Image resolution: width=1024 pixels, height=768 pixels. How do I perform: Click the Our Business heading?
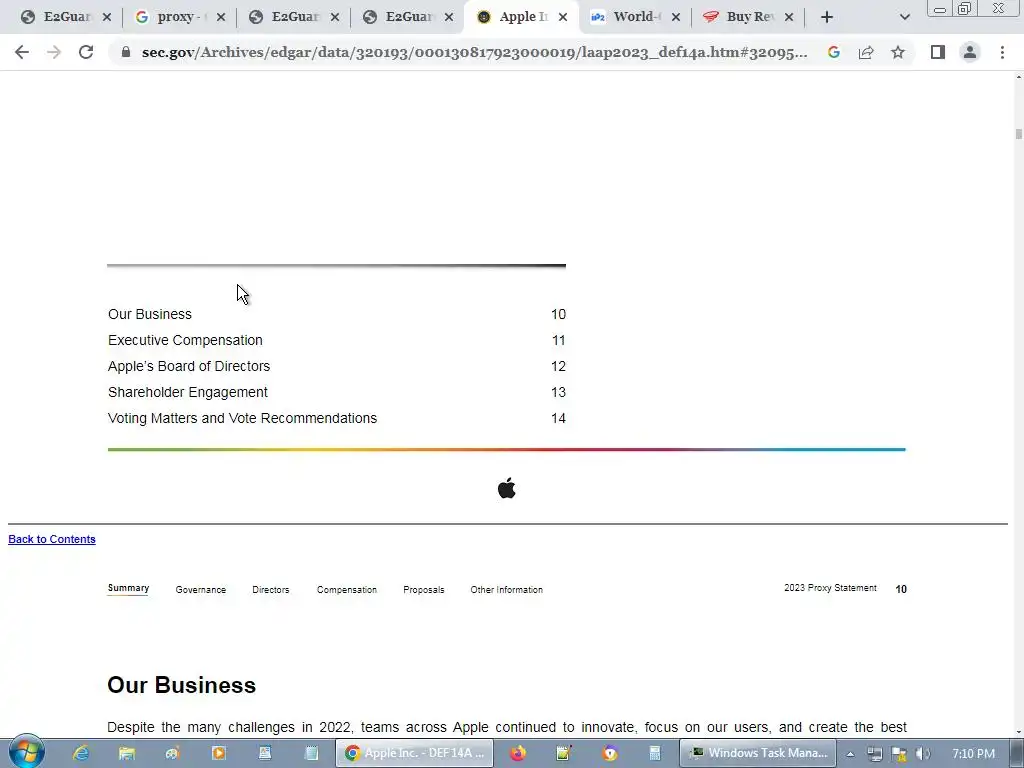coord(182,685)
